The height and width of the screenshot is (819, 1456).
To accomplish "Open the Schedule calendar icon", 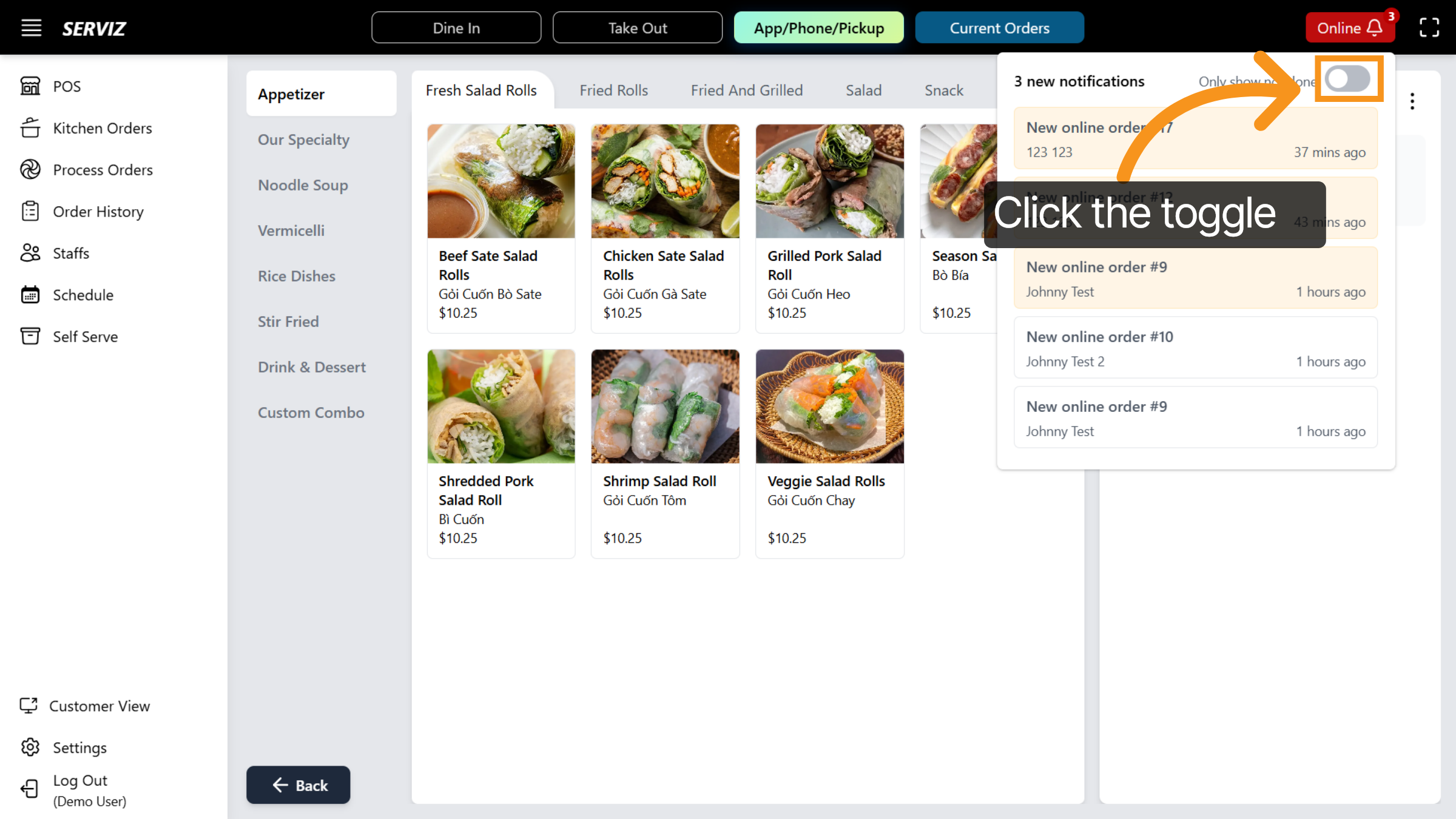I will pyautogui.click(x=31, y=295).
